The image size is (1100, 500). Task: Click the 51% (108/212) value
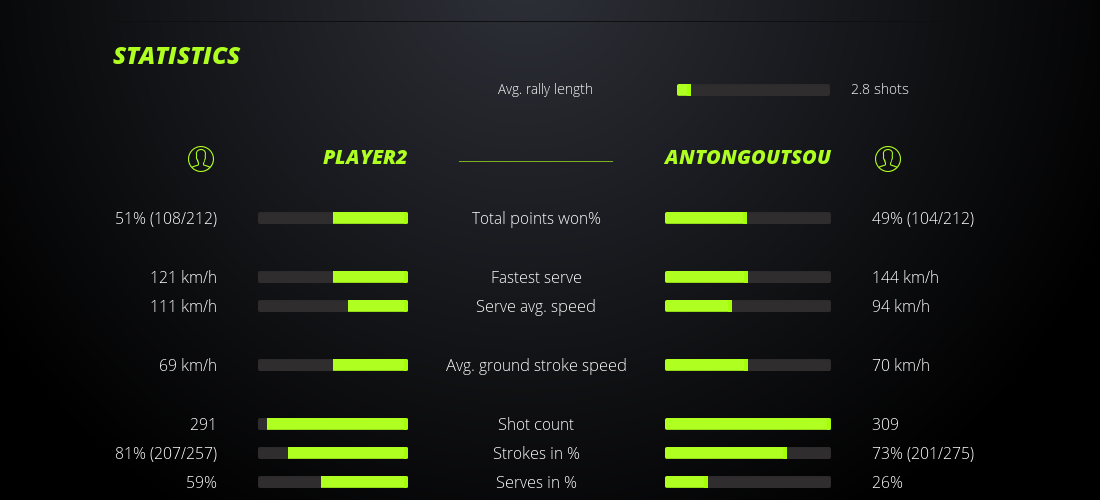click(x=166, y=218)
